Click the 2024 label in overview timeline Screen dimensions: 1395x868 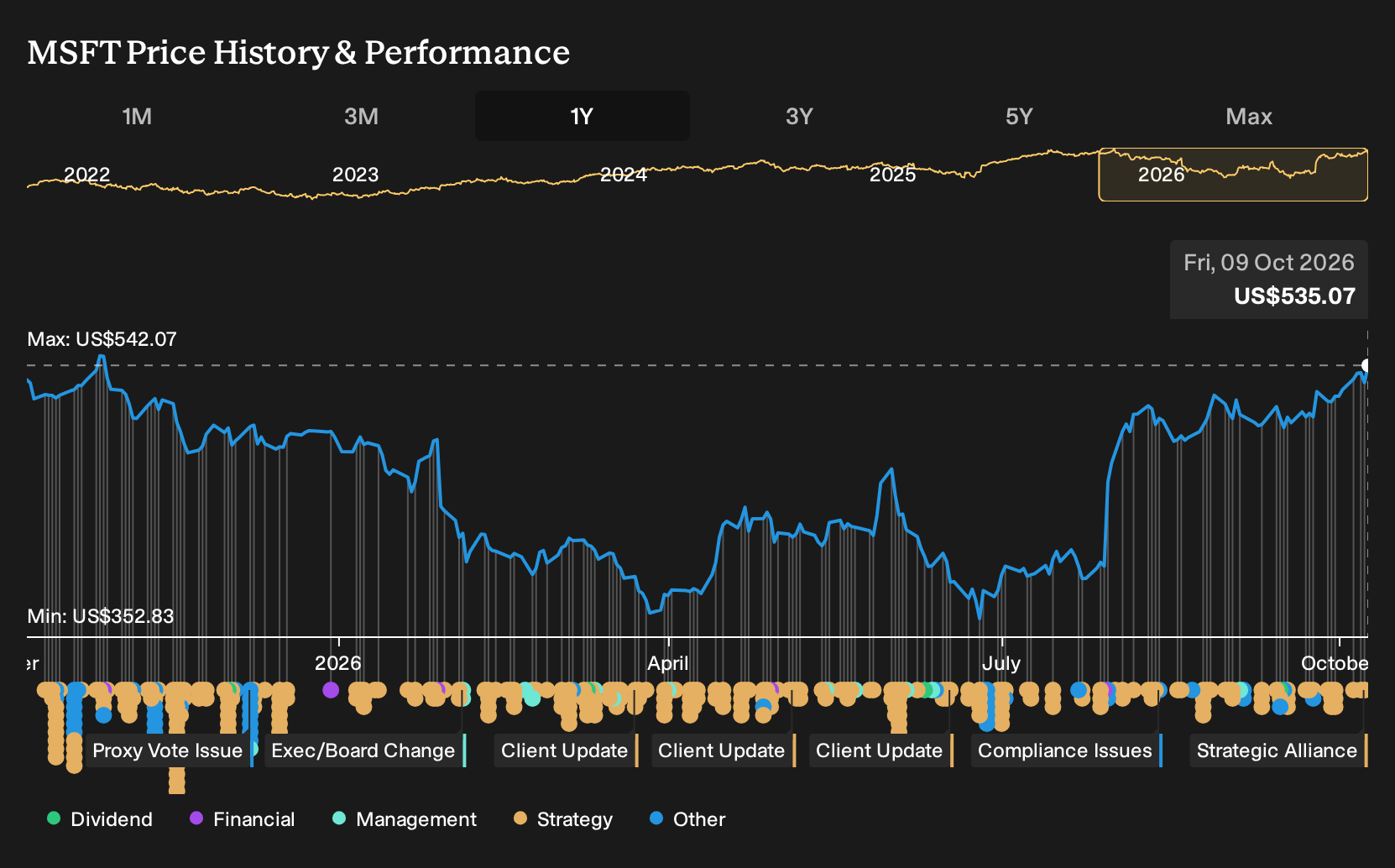(x=624, y=175)
